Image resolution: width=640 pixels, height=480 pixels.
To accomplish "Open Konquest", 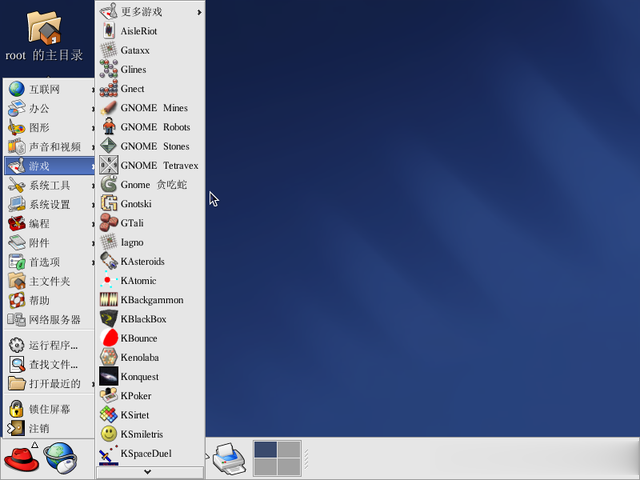I will [x=150, y=376].
